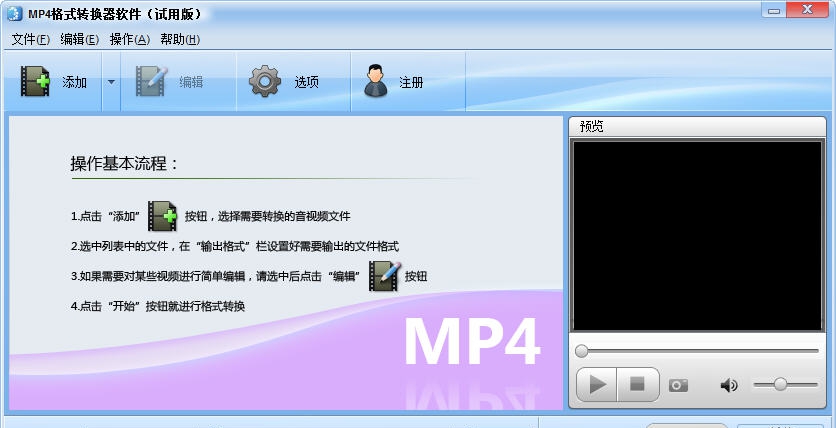This screenshot has width=836, height=428.
Task: Play the preview video
Action: pyautogui.click(x=597, y=384)
